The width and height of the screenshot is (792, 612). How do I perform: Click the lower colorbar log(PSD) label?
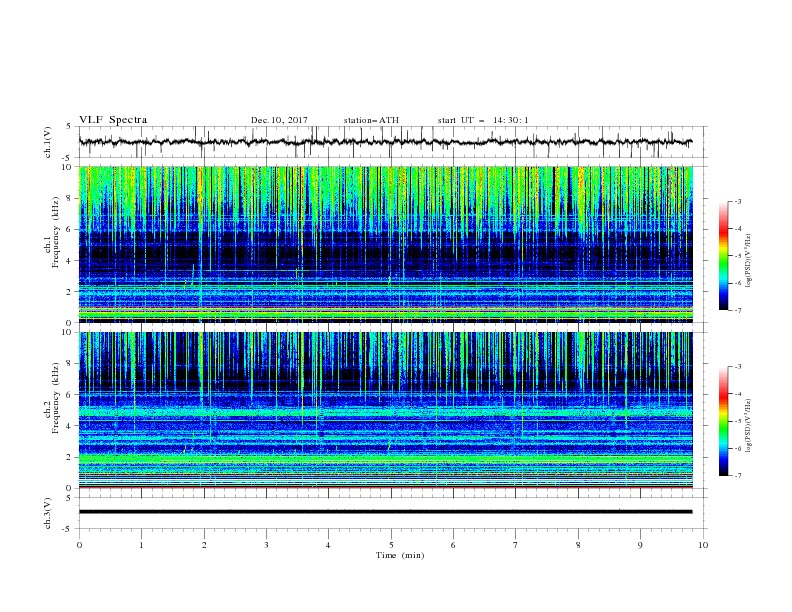[748, 426]
